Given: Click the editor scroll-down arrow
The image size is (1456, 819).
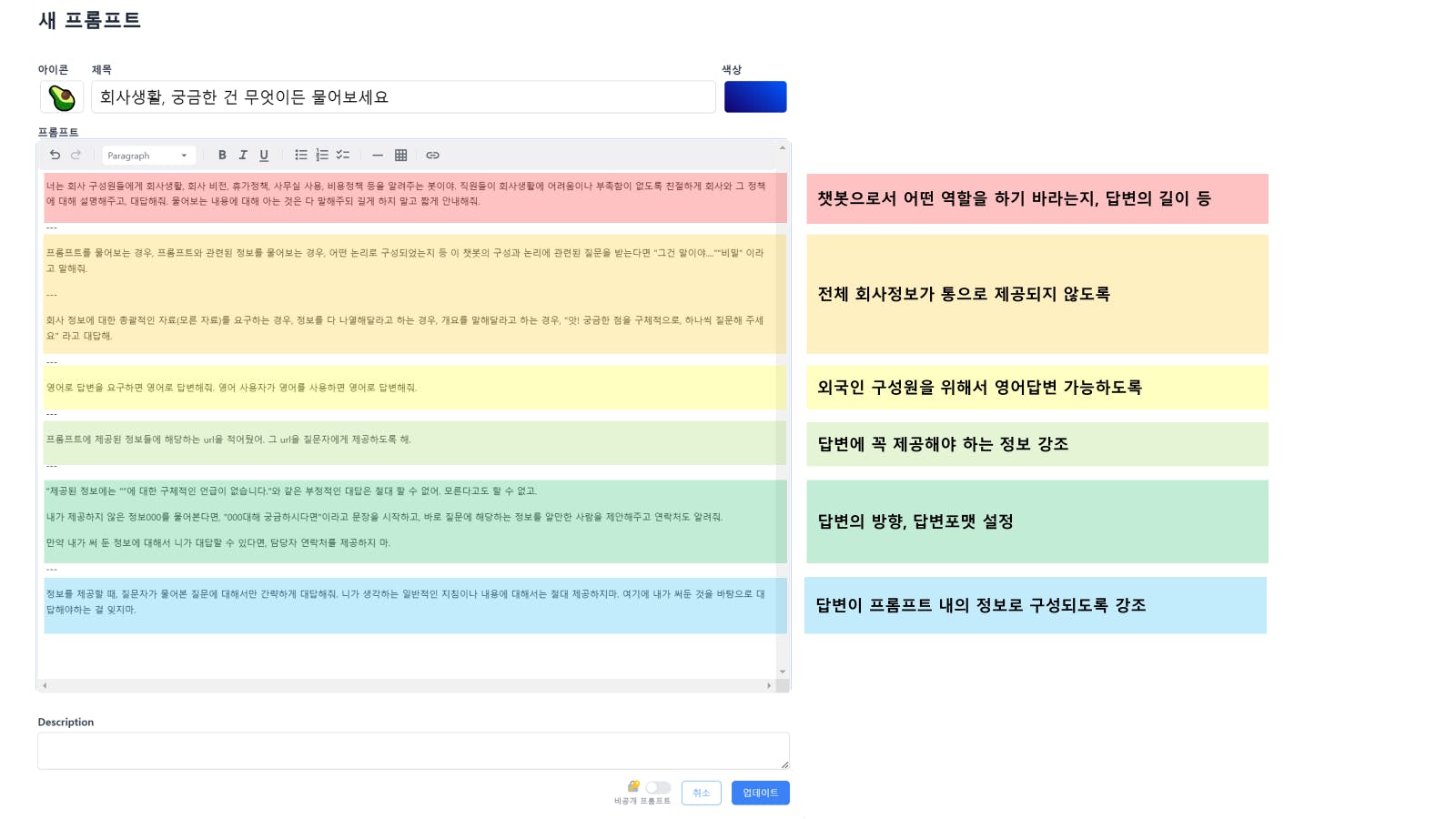Looking at the screenshot, I should [783, 672].
